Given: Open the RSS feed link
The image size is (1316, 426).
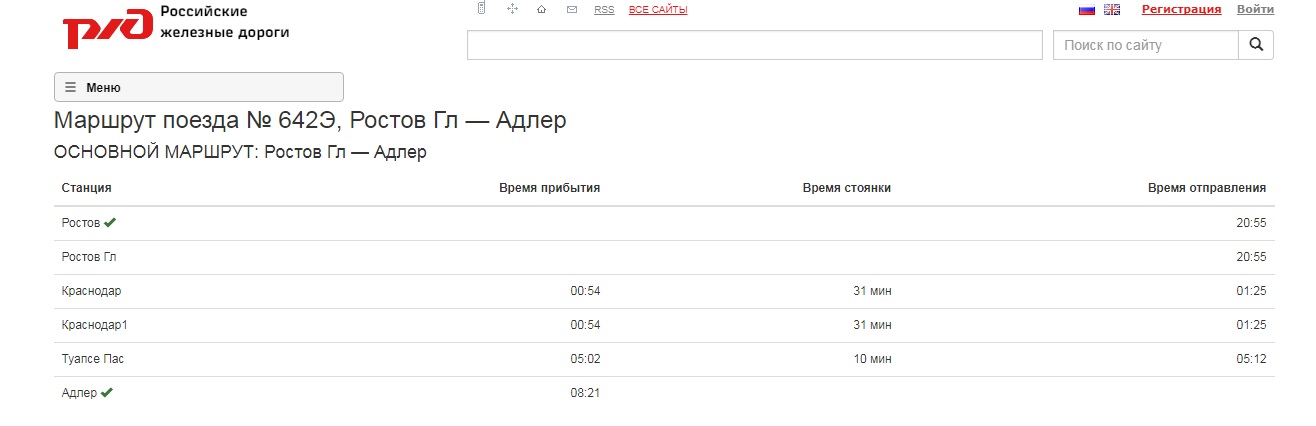Looking at the screenshot, I should point(604,10).
